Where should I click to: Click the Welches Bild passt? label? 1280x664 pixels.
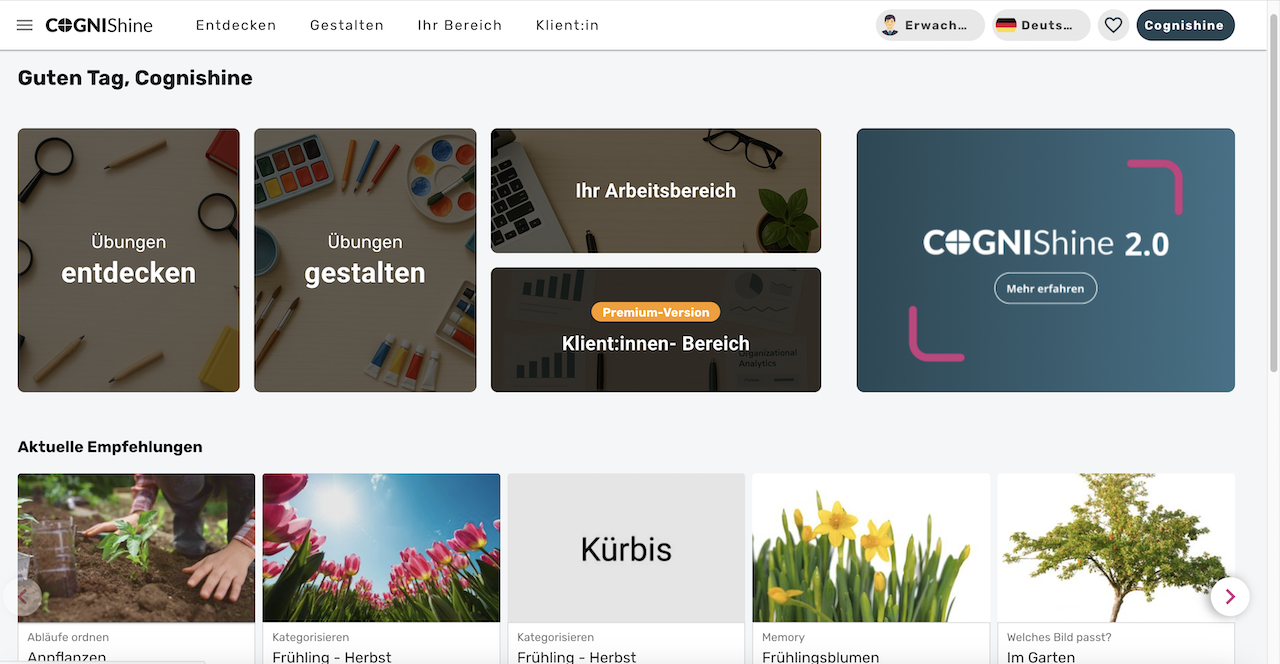[x=1059, y=637]
